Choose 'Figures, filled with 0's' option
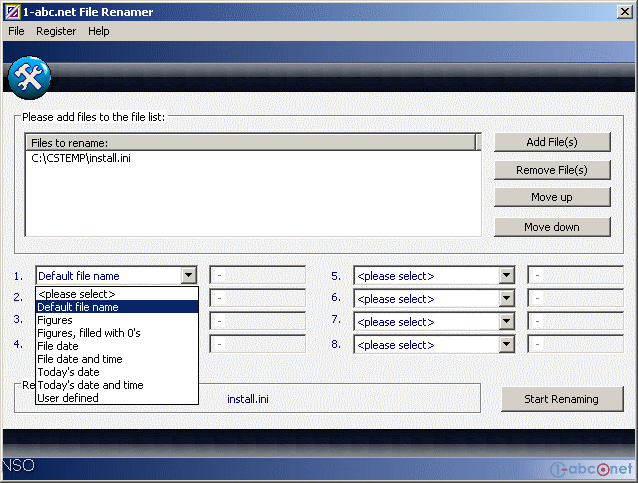 (117, 333)
